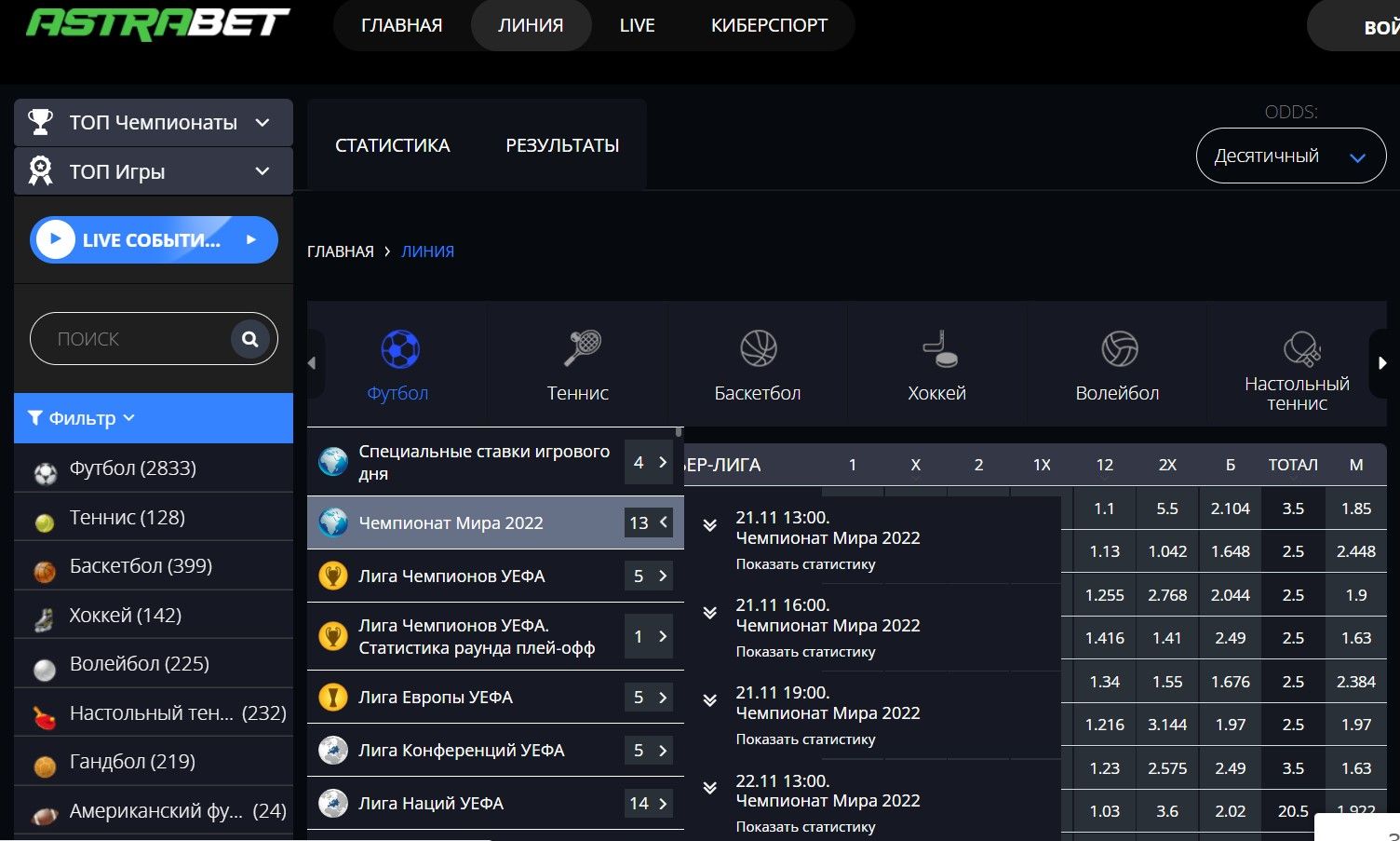The width and height of the screenshot is (1400, 841).
Task: Expand the 21.11 19:00 match details
Action: pyautogui.click(x=709, y=700)
